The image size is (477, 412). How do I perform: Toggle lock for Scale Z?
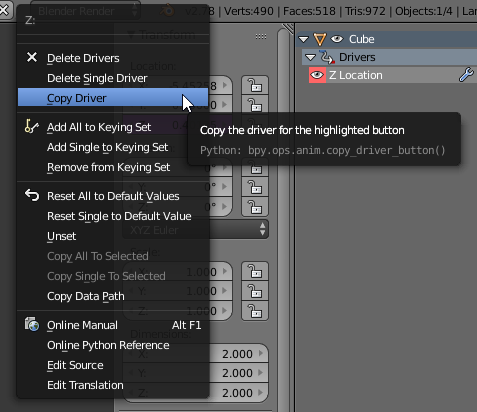click(255, 310)
